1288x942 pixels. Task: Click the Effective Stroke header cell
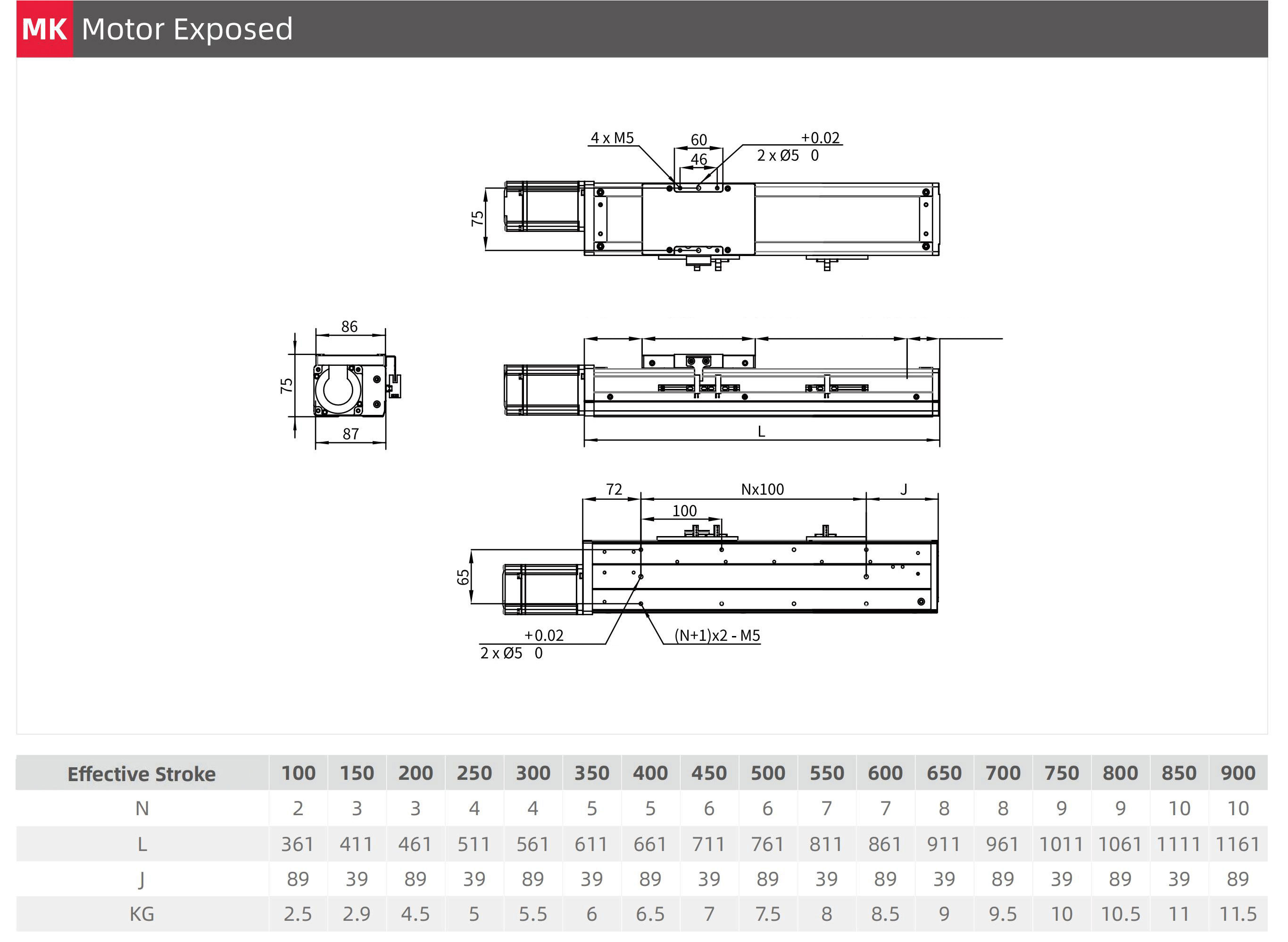(141, 774)
